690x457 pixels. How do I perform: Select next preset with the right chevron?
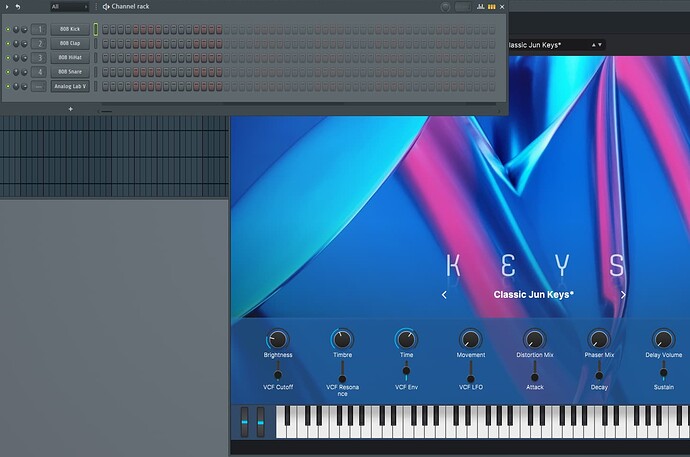point(623,295)
